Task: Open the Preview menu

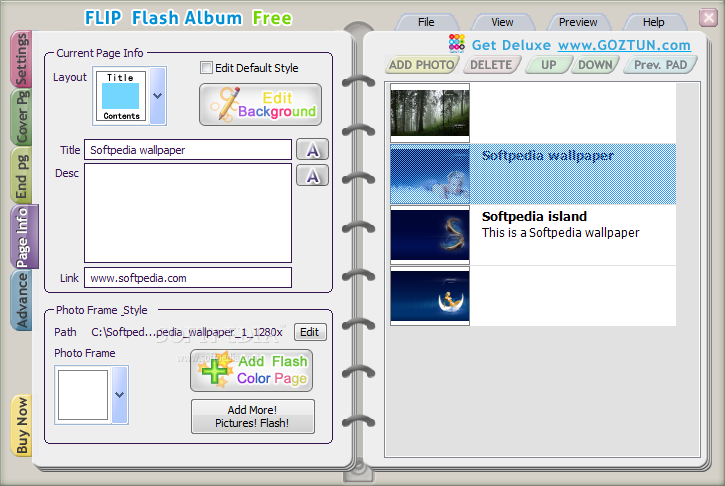Action: [x=578, y=22]
